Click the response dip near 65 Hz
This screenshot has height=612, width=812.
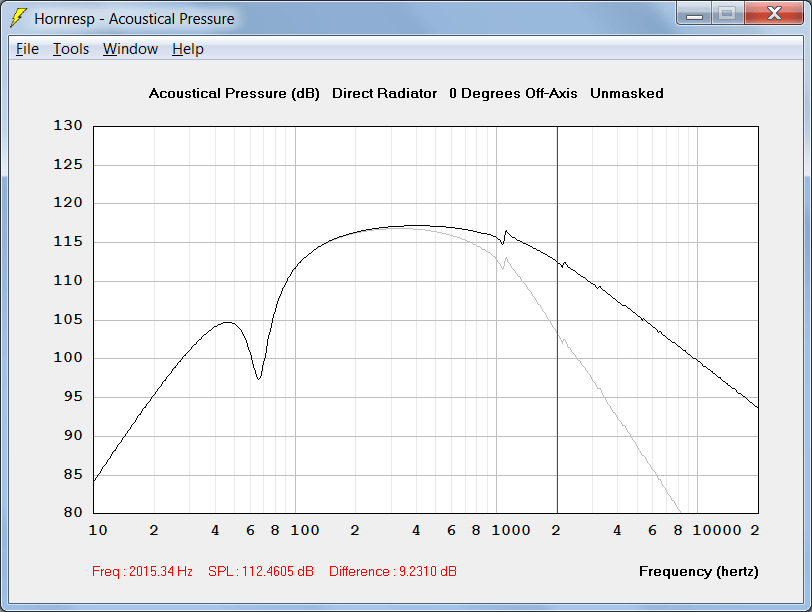[x=259, y=378]
